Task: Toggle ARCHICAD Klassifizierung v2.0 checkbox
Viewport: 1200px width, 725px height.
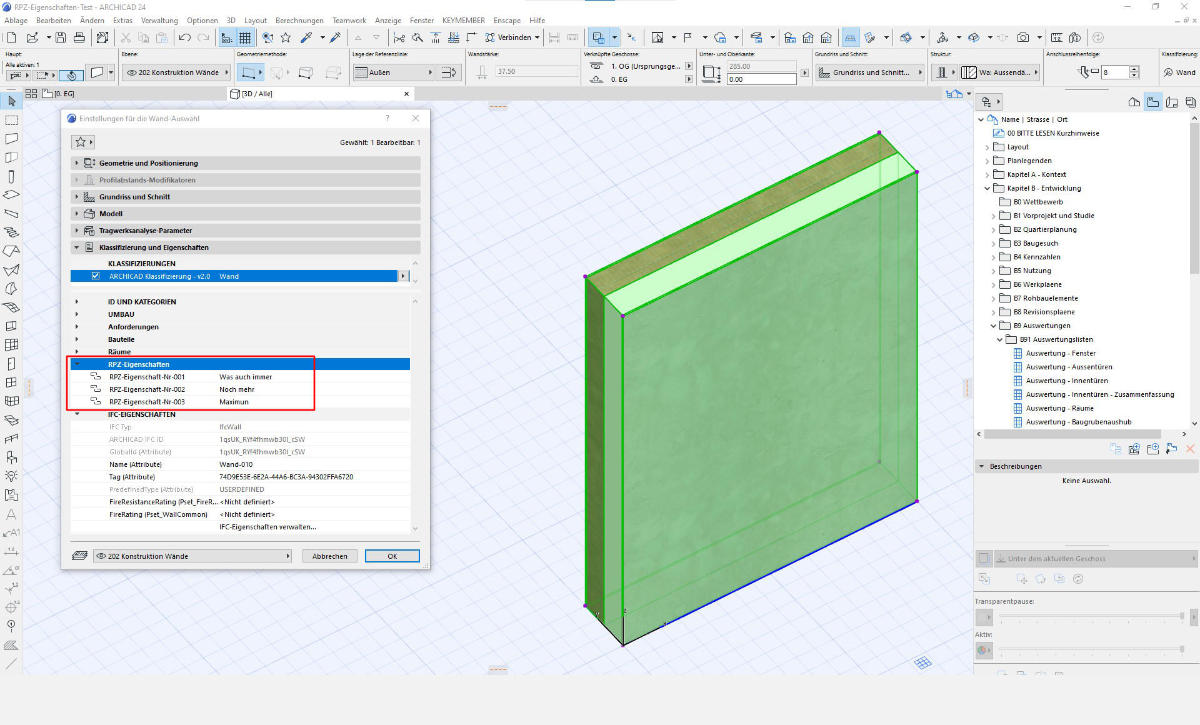Action: pos(96,275)
